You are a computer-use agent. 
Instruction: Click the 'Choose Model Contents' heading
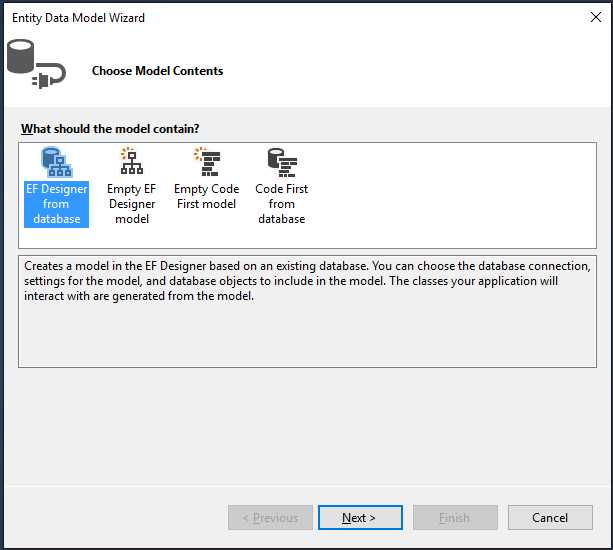(x=158, y=71)
